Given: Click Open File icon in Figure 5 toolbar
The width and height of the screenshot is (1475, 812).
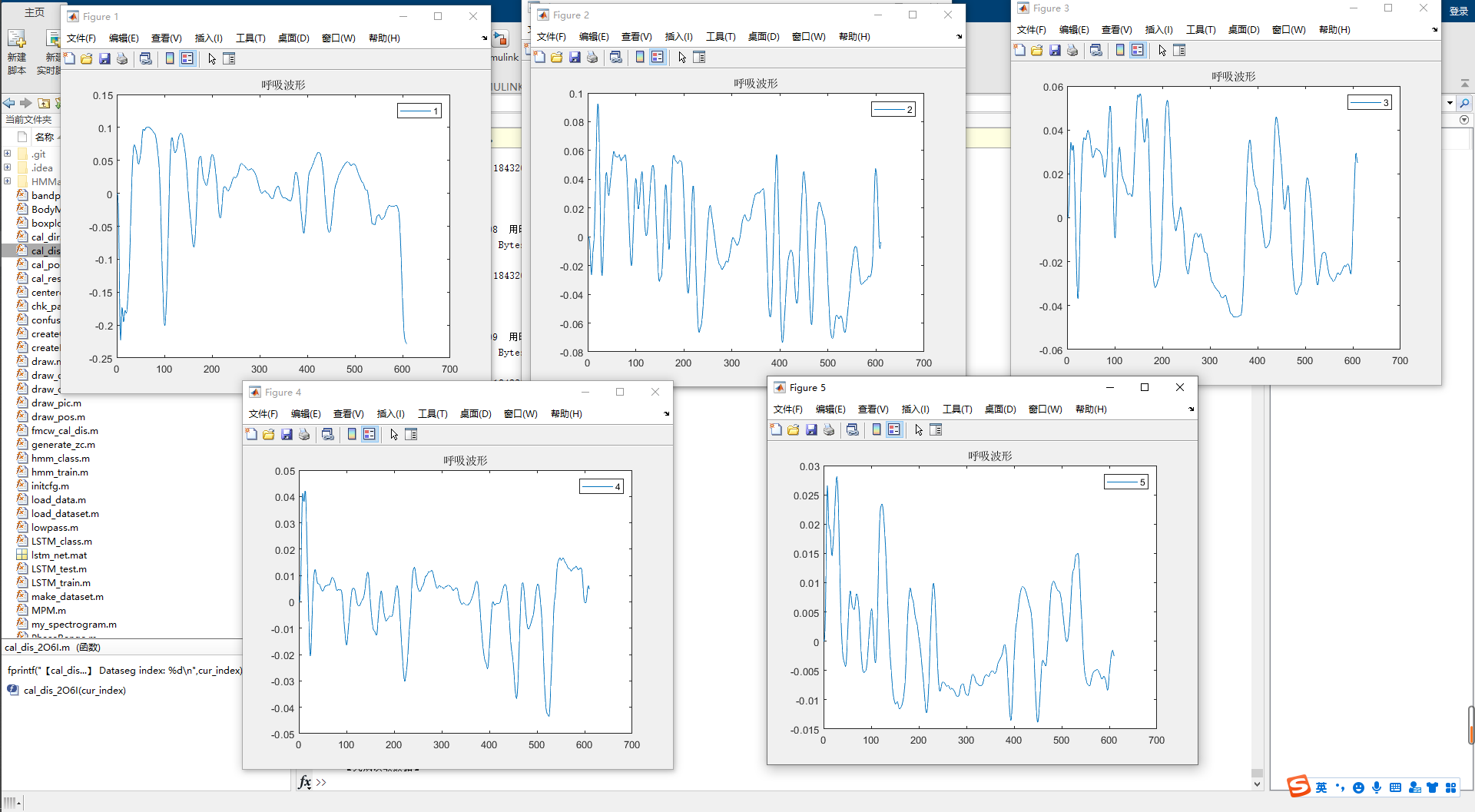Looking at the screenshot, I should (794, 430).
